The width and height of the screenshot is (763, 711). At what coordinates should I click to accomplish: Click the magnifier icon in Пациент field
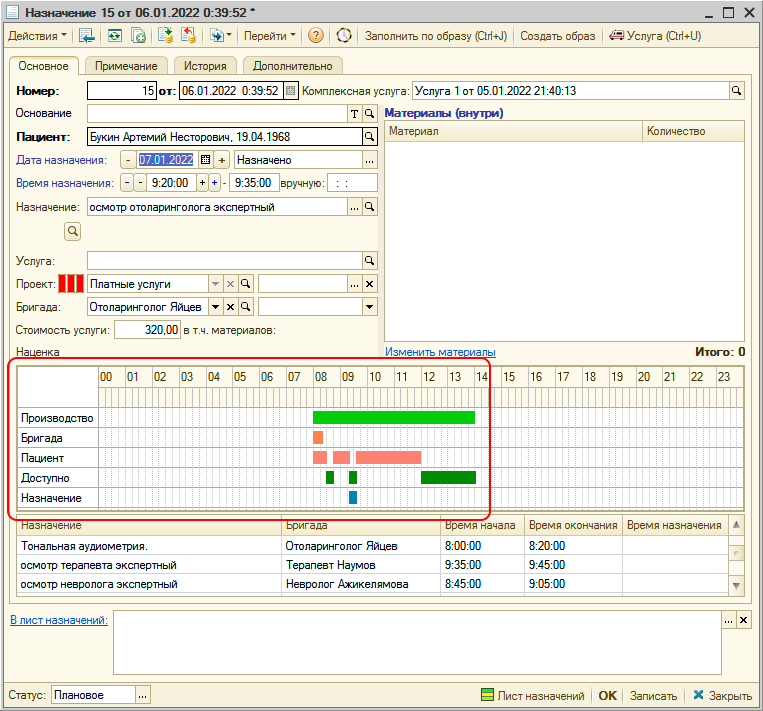pos(369,137)
